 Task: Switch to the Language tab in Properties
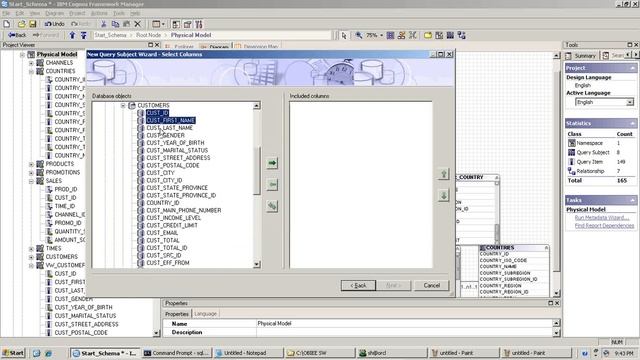(x=205, y=314)
